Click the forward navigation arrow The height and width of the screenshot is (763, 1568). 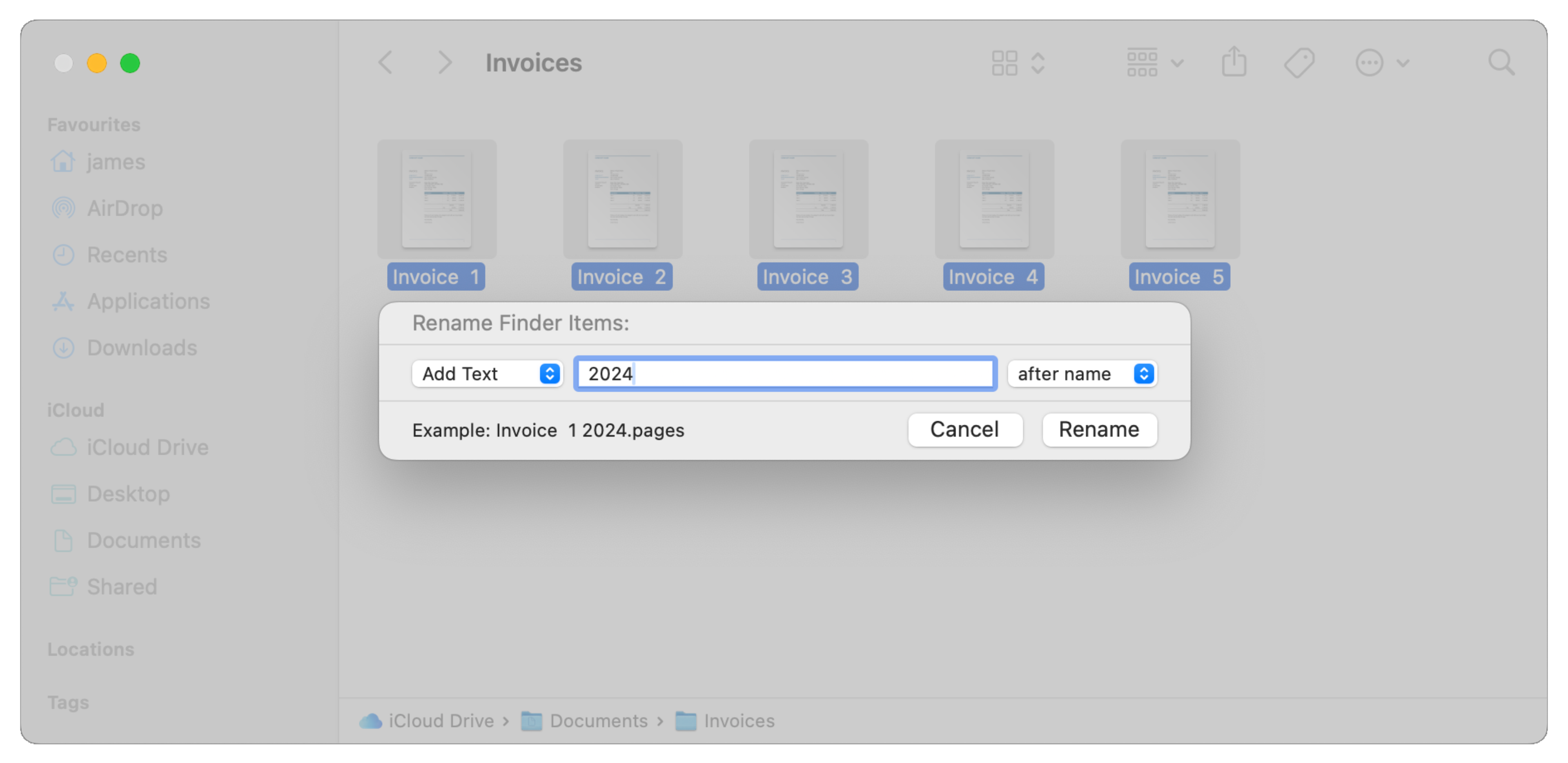tap(445, 63)
